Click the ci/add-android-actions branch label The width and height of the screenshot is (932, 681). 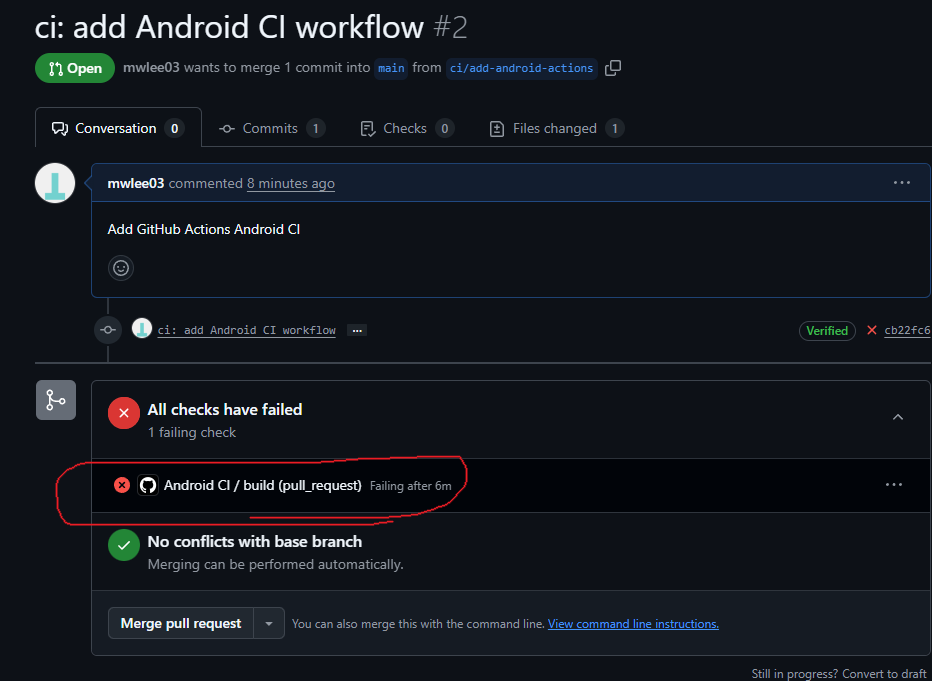pyautogui.click(x=521, y=68)
